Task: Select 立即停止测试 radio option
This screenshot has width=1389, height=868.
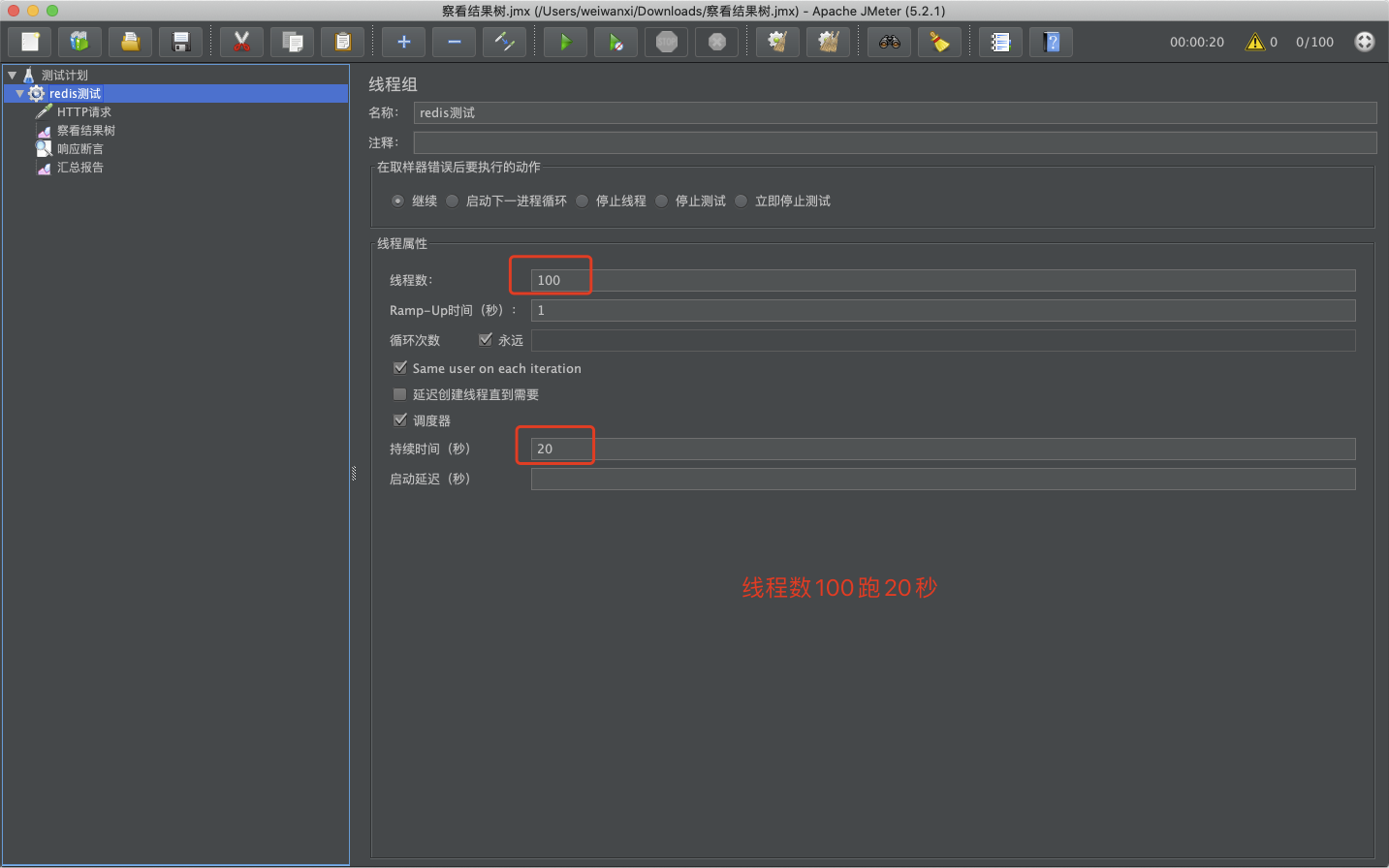Action: coord(741,201)
